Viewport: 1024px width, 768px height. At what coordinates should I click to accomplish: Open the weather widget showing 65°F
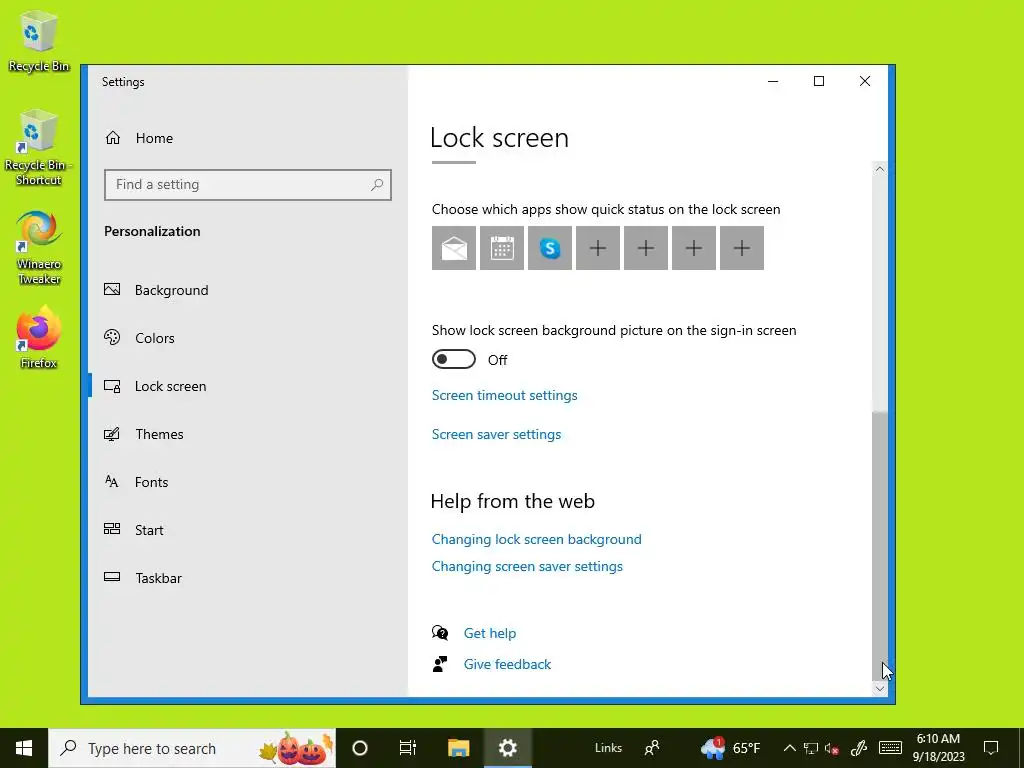click(730, 748)
